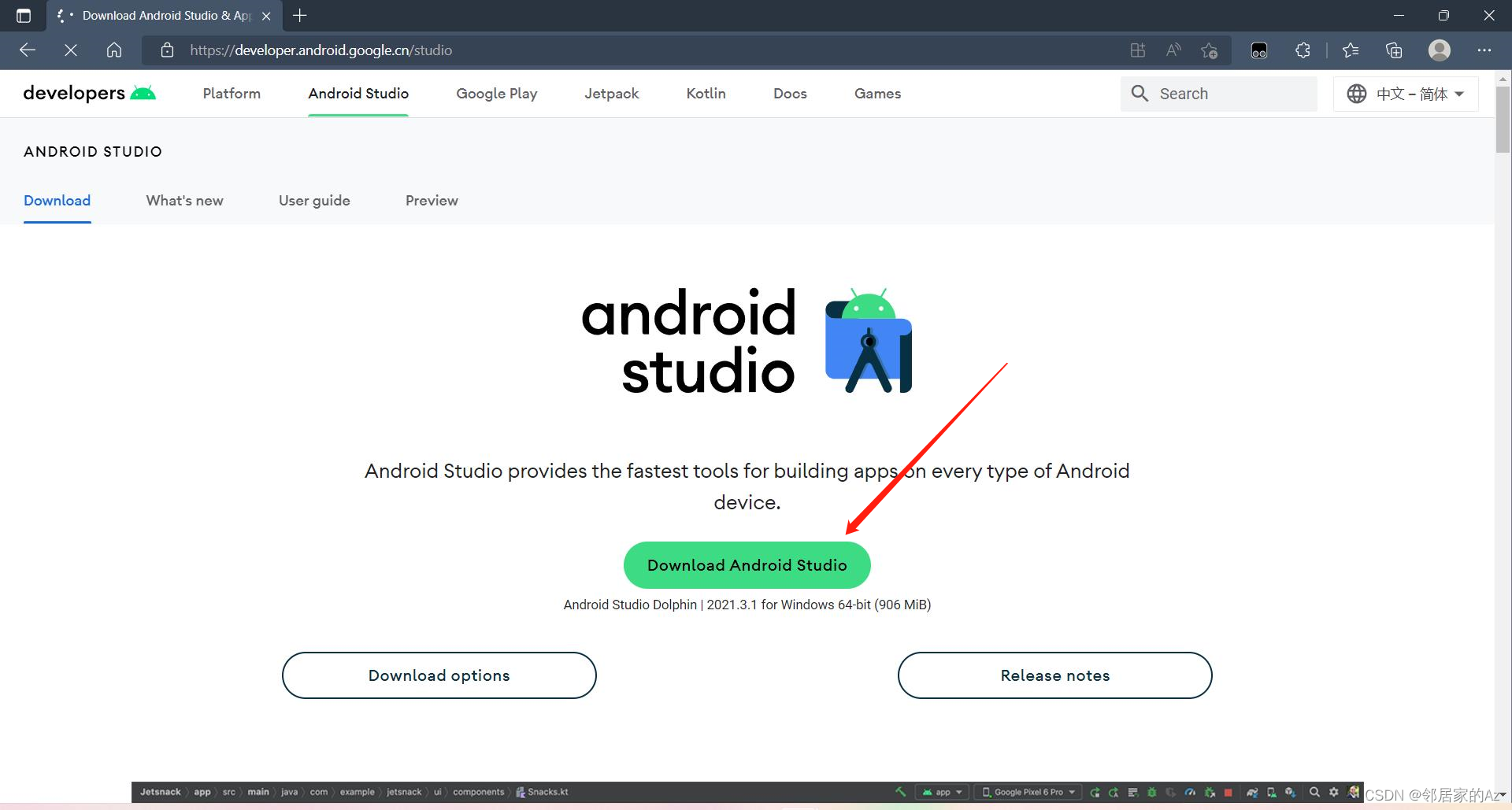
Task: Click the search magnifier icon
Action: coord(1140,94)
